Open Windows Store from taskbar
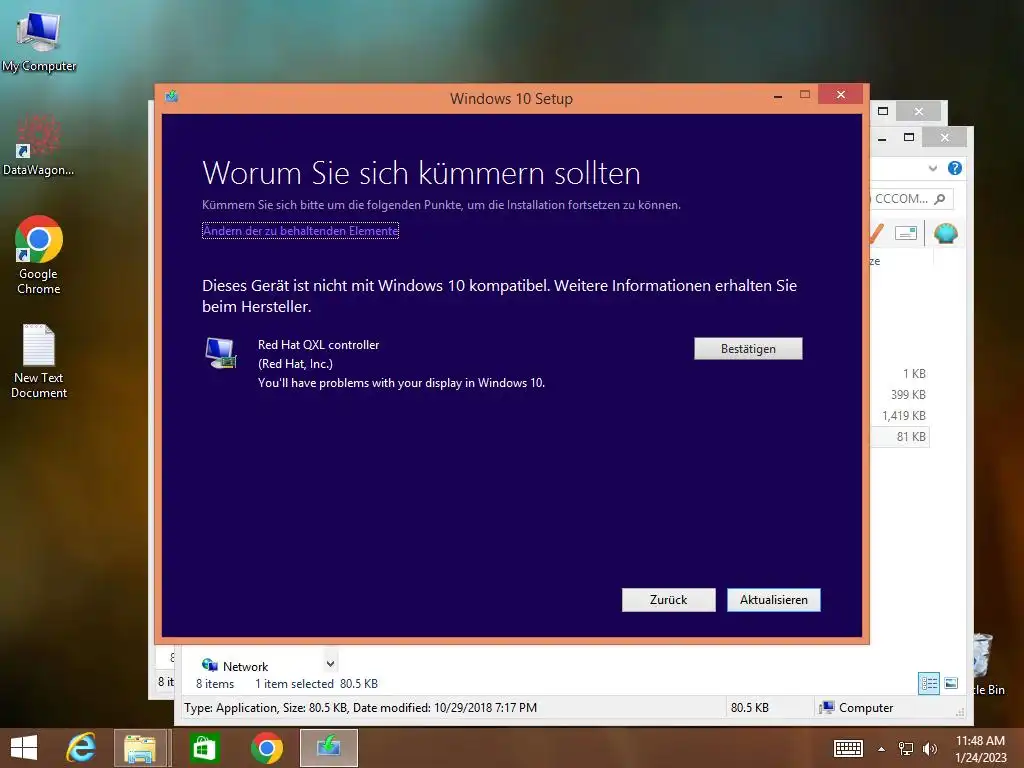Viewport: 1024px width, 768px height. click(204, 748)
